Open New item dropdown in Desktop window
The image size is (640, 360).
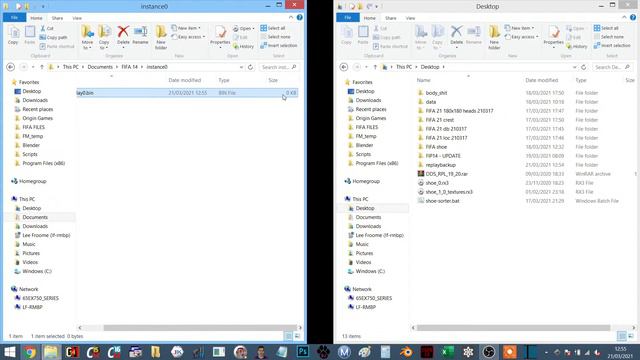point(520,28)
